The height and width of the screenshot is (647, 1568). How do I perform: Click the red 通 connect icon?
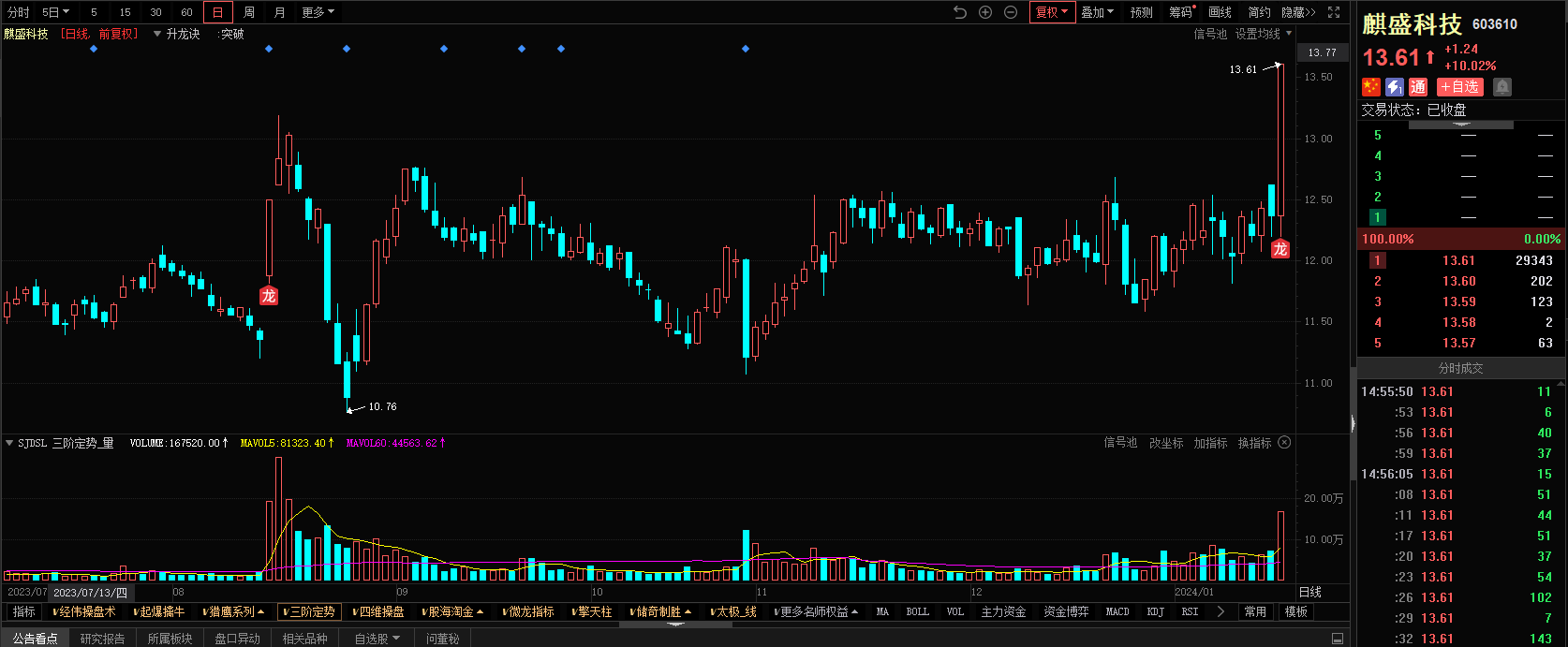click(1418, 87)
